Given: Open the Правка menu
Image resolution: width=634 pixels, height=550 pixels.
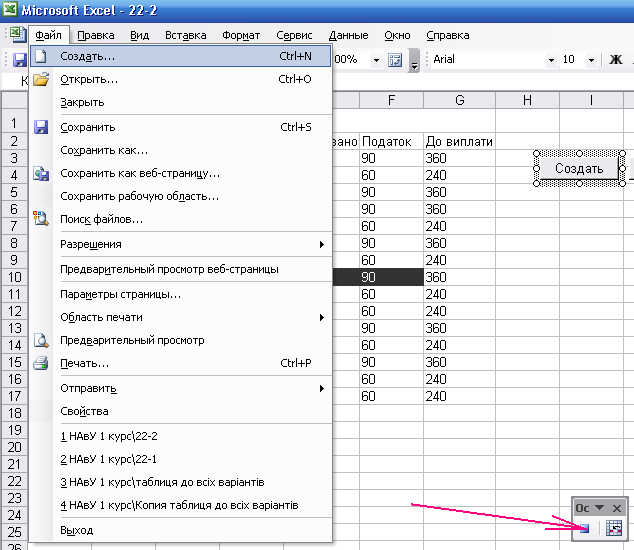Looking at the screenshot, I should coord(96,35).
